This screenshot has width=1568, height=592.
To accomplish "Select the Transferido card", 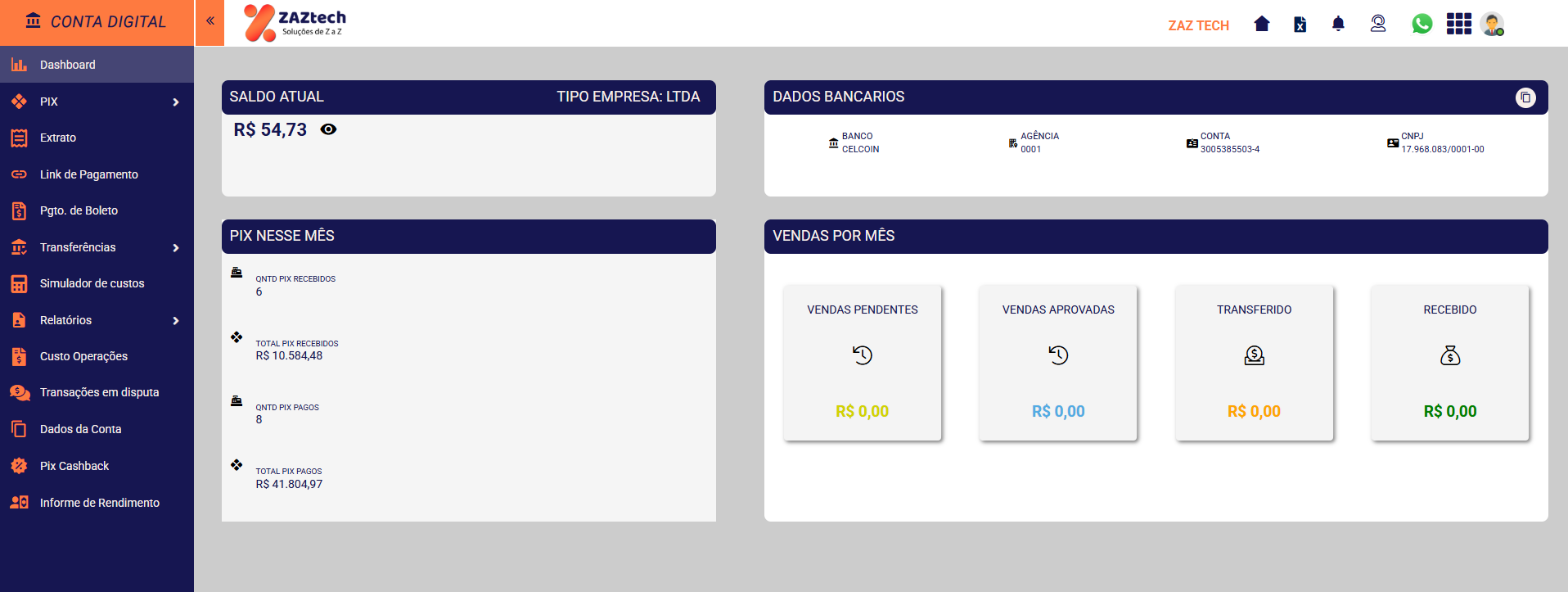I will 1254,363.
